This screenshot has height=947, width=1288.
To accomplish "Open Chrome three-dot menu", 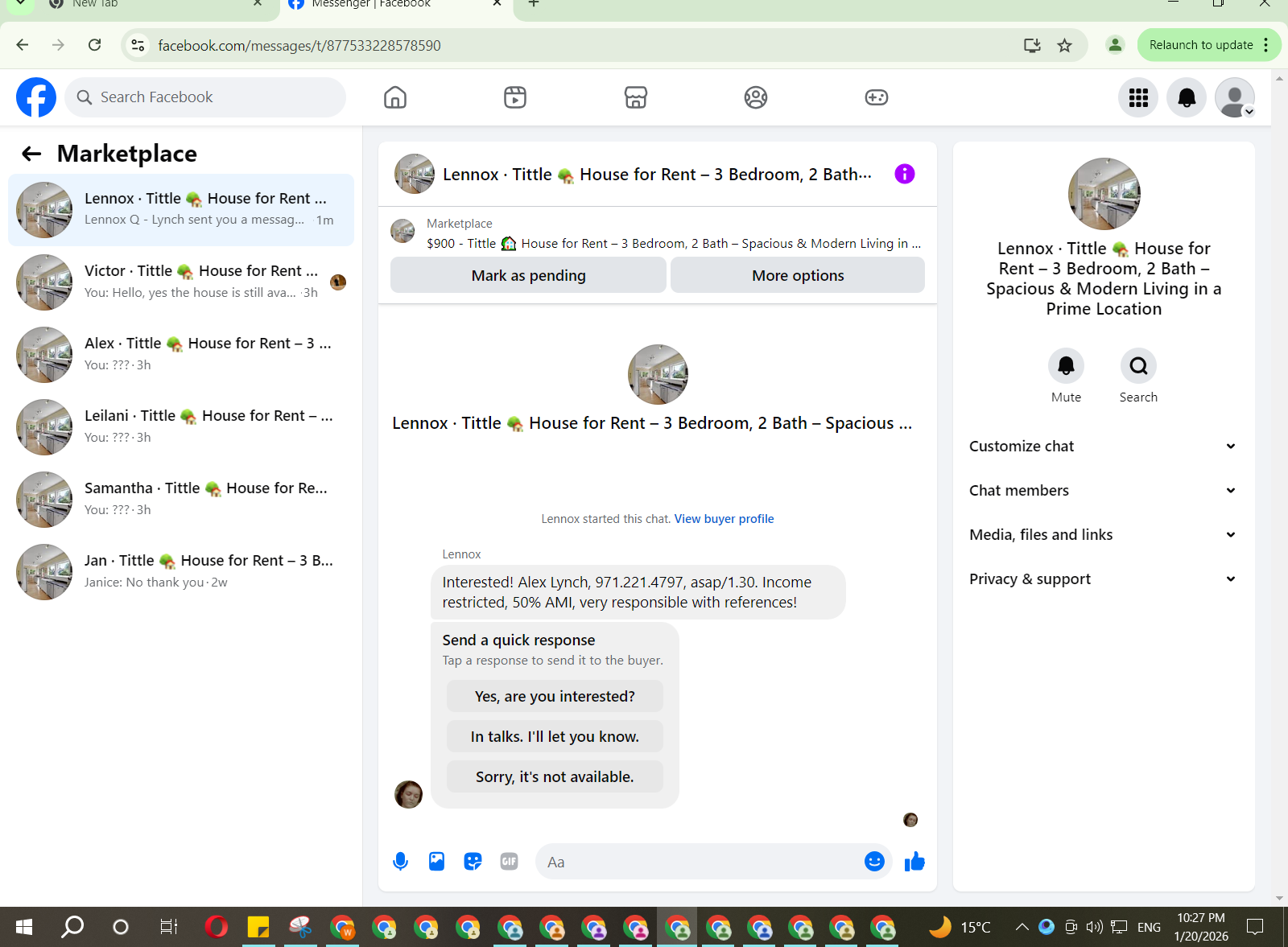I will tap(1266, 45).
